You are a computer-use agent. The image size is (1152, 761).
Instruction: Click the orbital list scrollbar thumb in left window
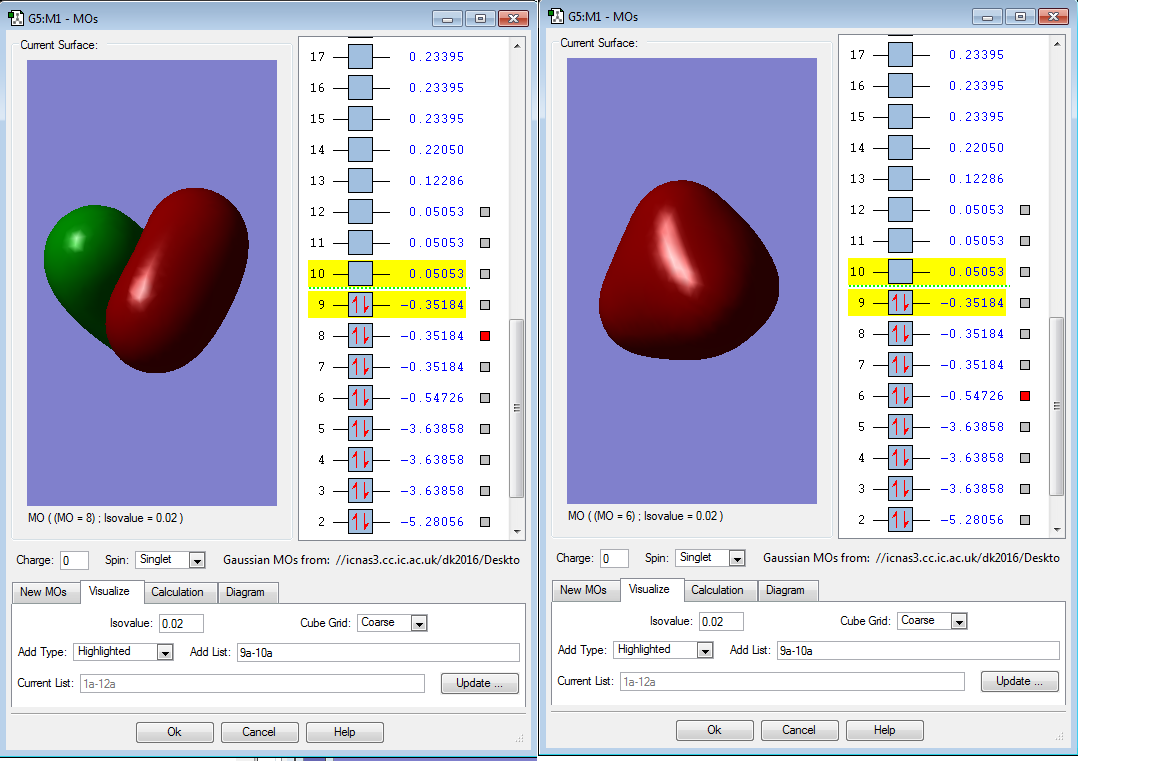516,407
